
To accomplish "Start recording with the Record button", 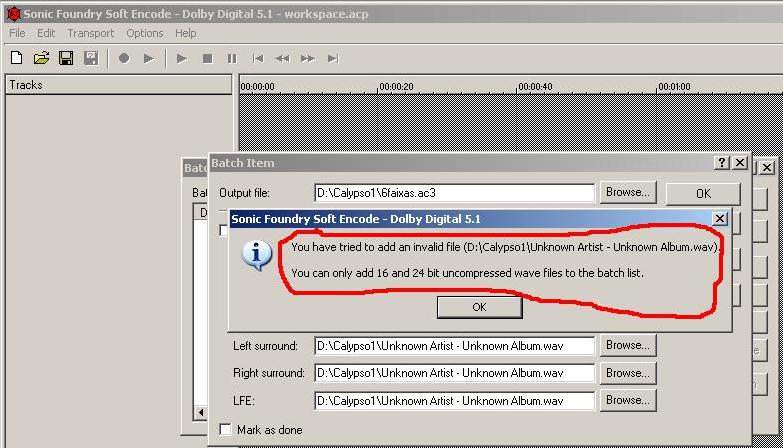I will click(124, 58).
